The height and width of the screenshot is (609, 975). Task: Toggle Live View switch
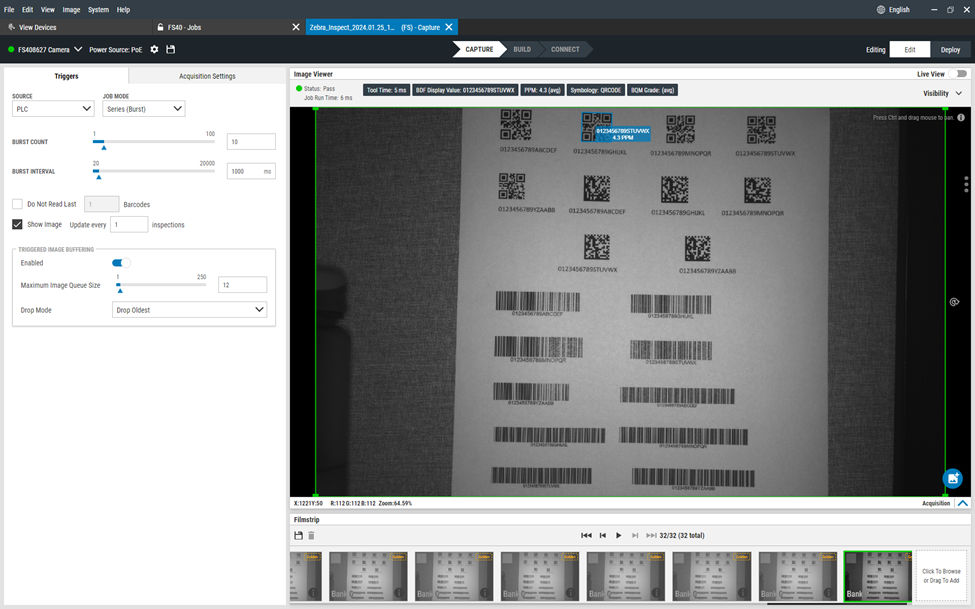958,74
